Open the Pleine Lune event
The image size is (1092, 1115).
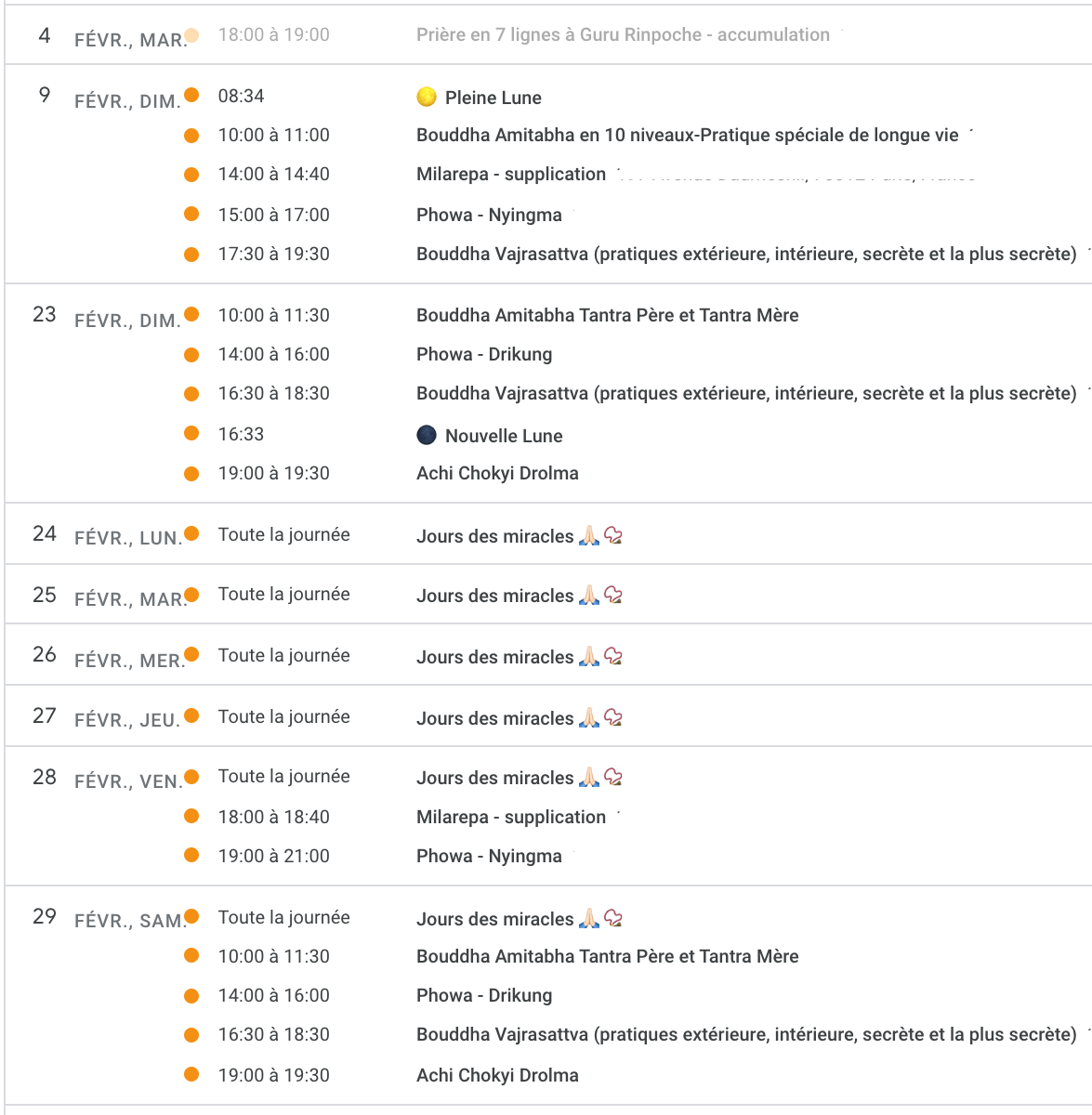(493, 98)
